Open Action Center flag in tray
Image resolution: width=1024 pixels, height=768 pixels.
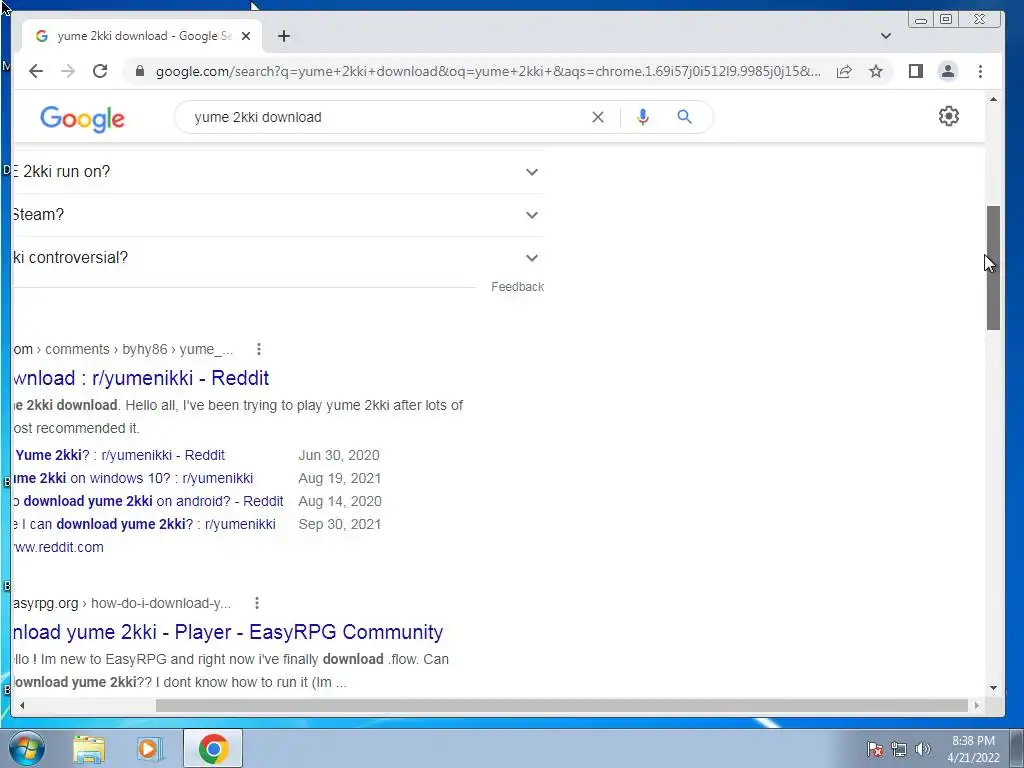tap(875, 749)
